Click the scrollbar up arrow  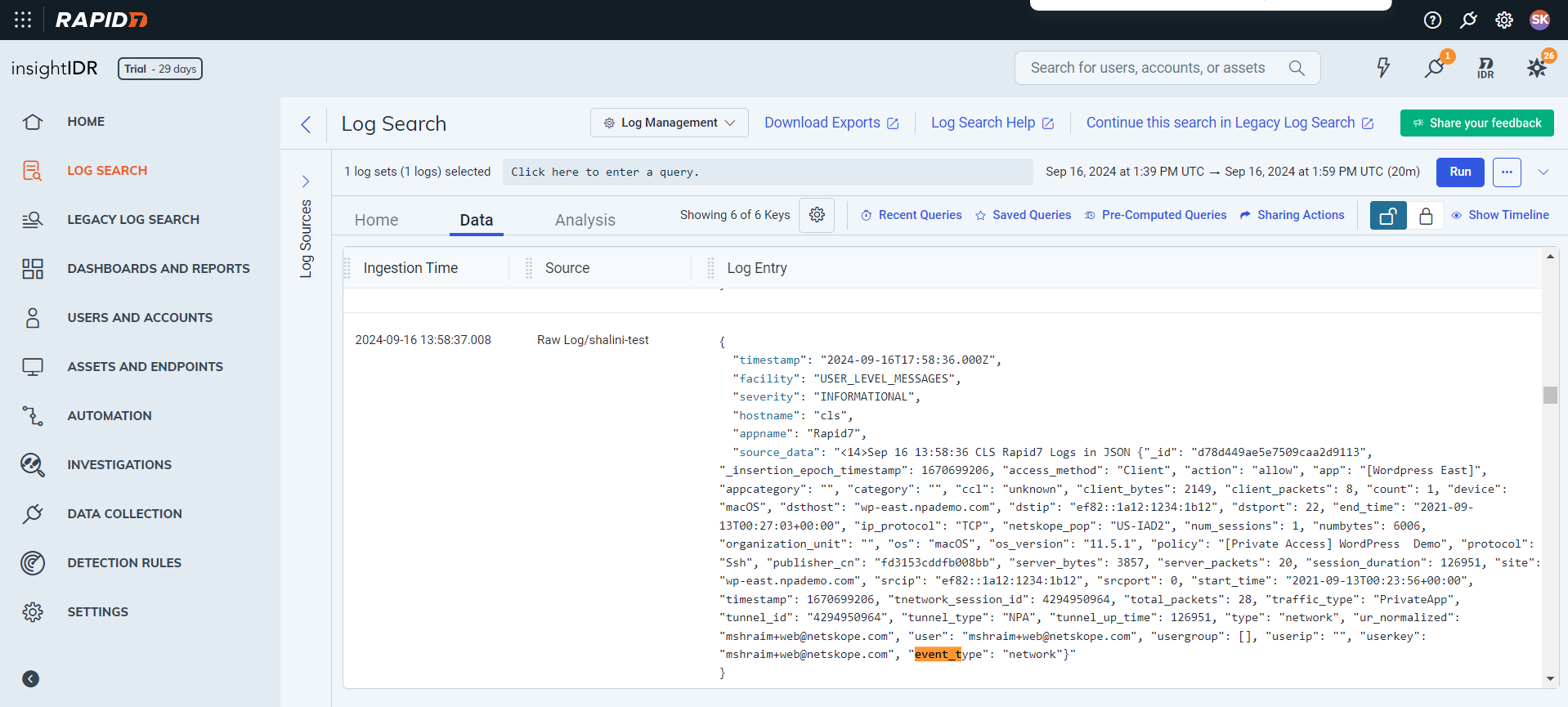pyautogui.click(x=1550, y=257)
